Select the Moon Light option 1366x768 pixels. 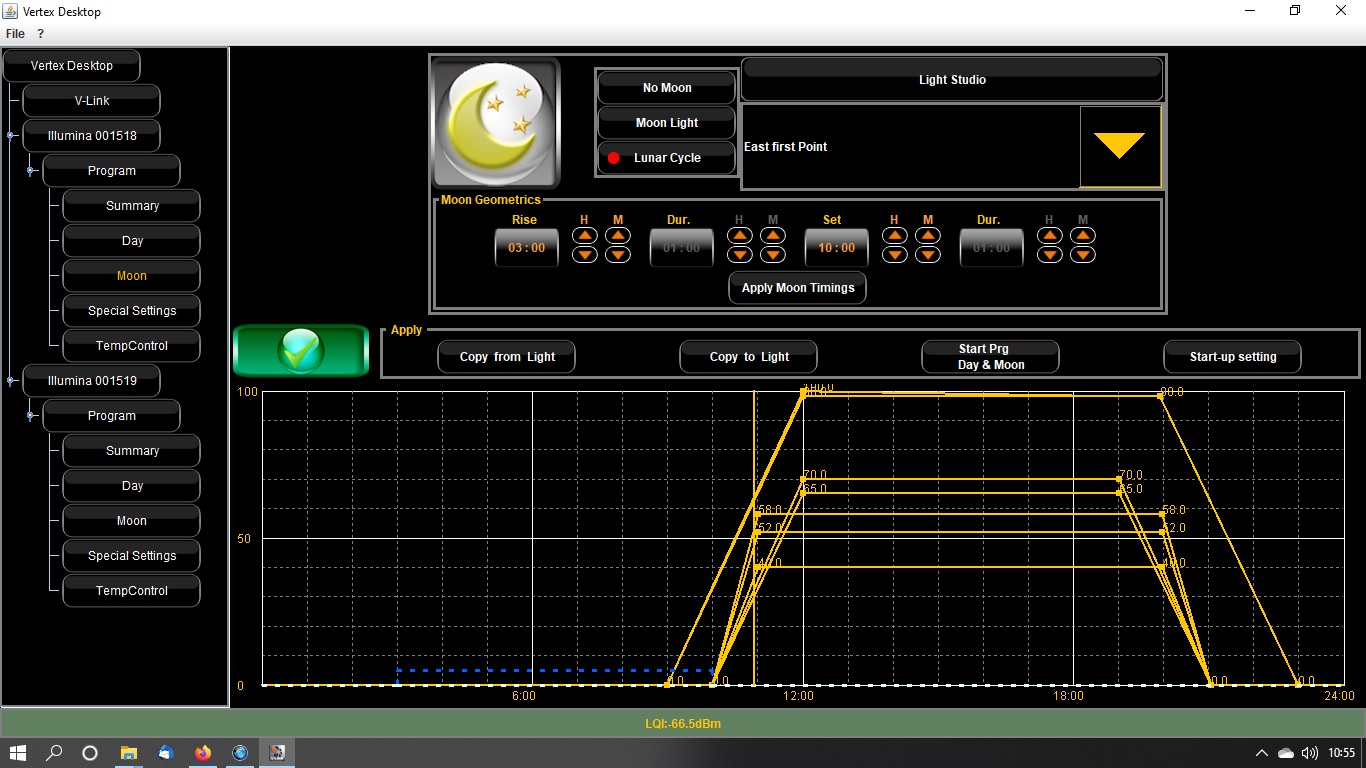[667, 123]
